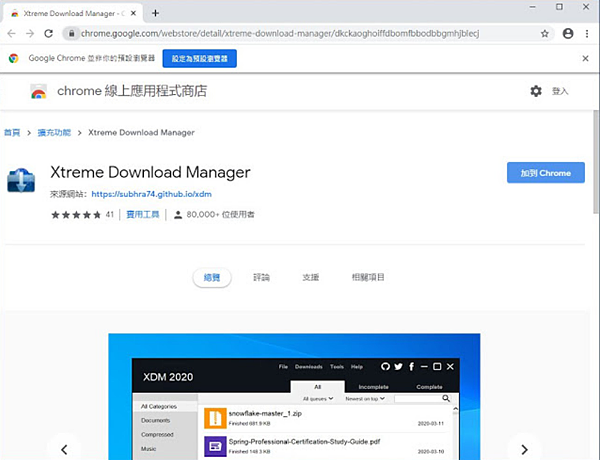
Task: Click the search magnifier in XDM screenshot
Action: click(x=446, y=398)
